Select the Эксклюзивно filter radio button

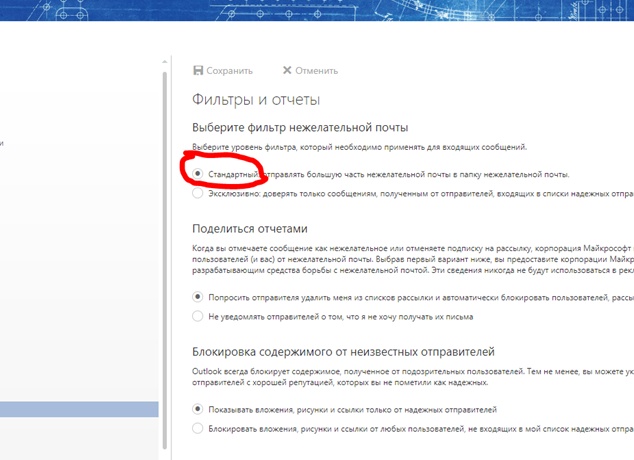click(x=197, y=193)
